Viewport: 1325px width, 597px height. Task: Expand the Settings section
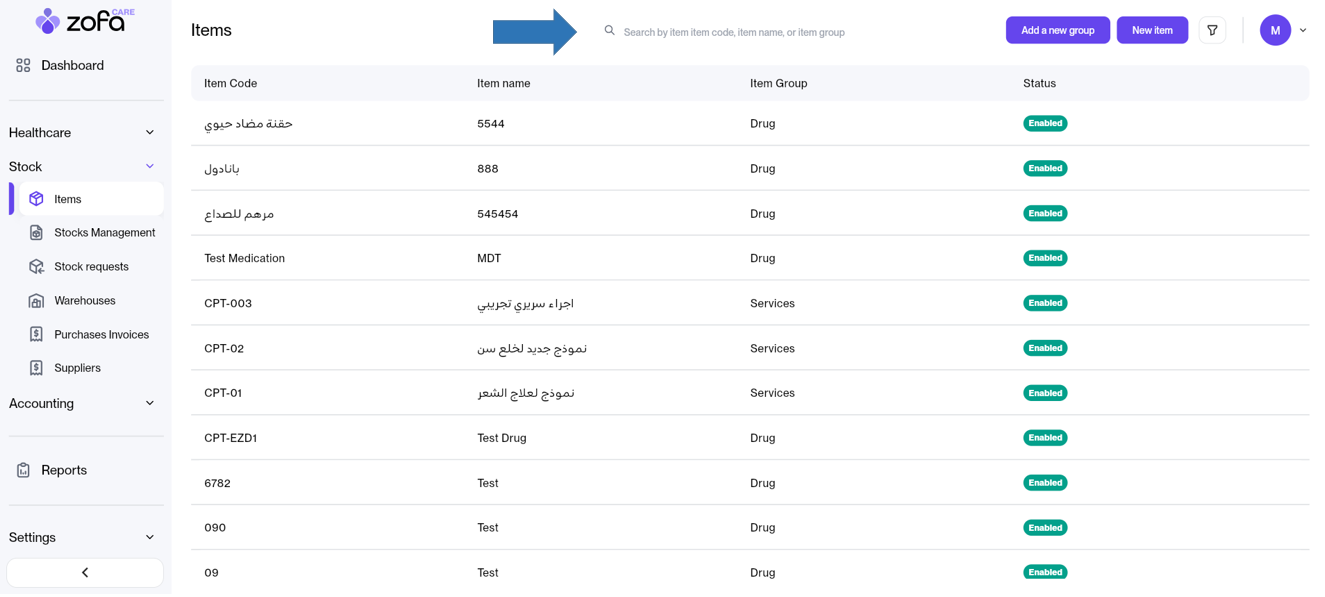click(x=85, y=538)
